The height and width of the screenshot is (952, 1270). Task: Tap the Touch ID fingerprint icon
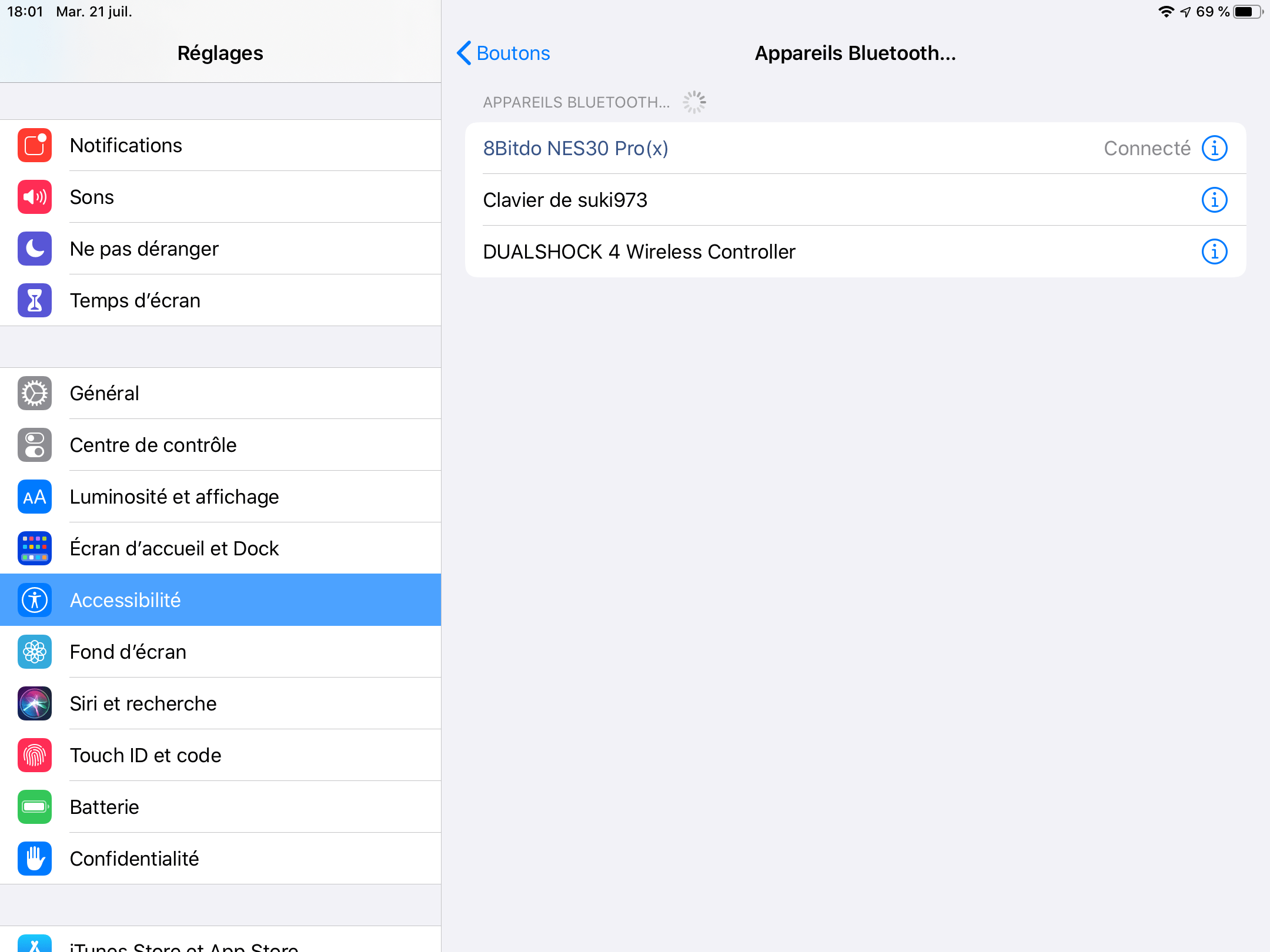35,755
